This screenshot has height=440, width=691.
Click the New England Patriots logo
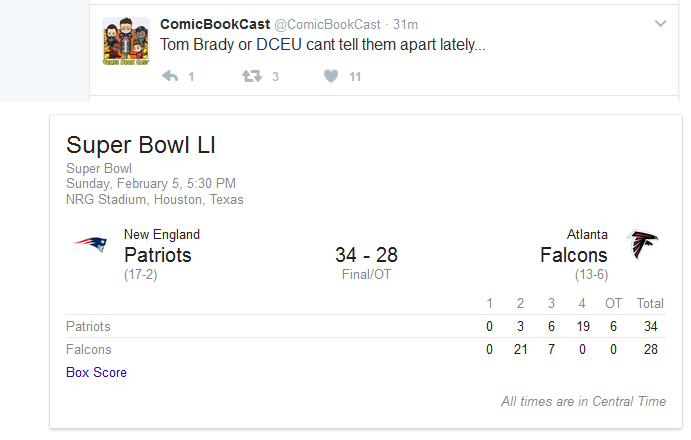point(91,243)
